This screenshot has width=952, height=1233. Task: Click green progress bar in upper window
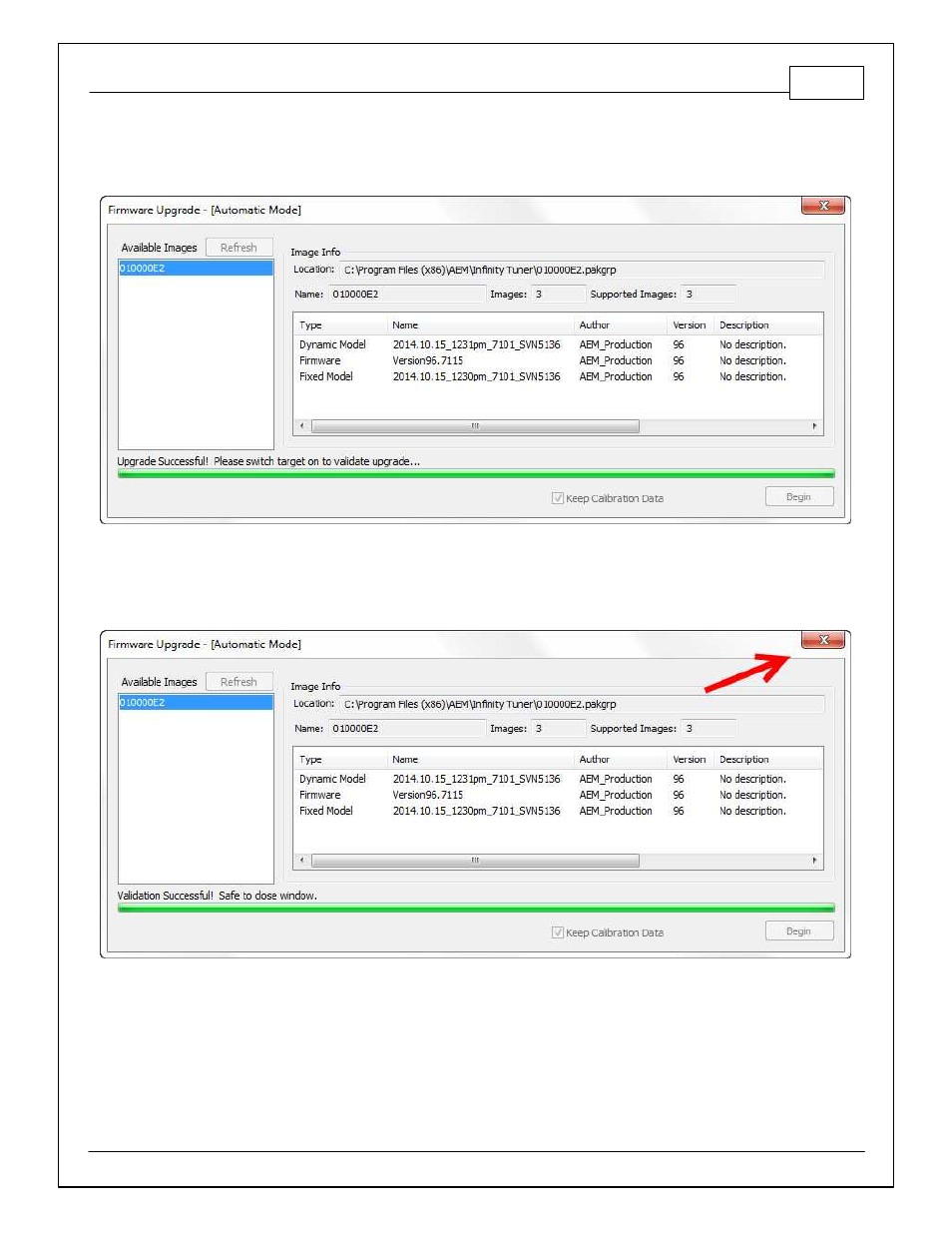point(476,474)
